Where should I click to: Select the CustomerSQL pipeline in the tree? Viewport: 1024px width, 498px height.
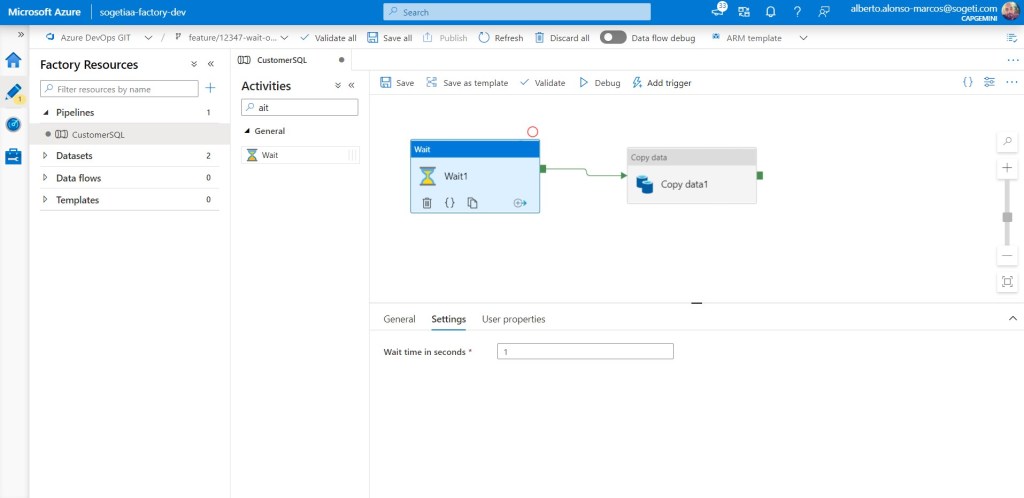(97, 134)
